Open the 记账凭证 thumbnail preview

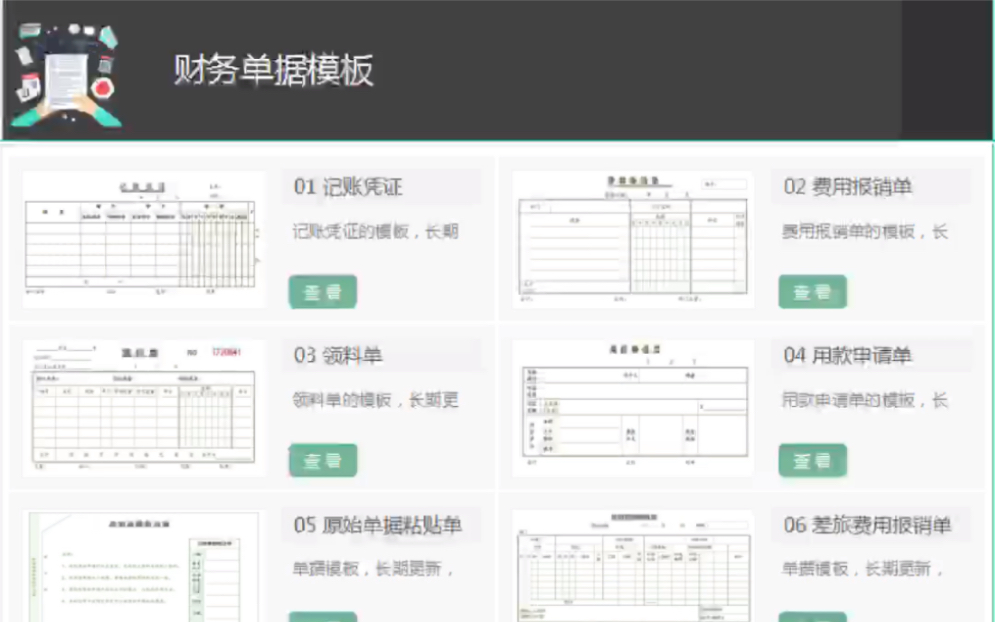point(141,234)
